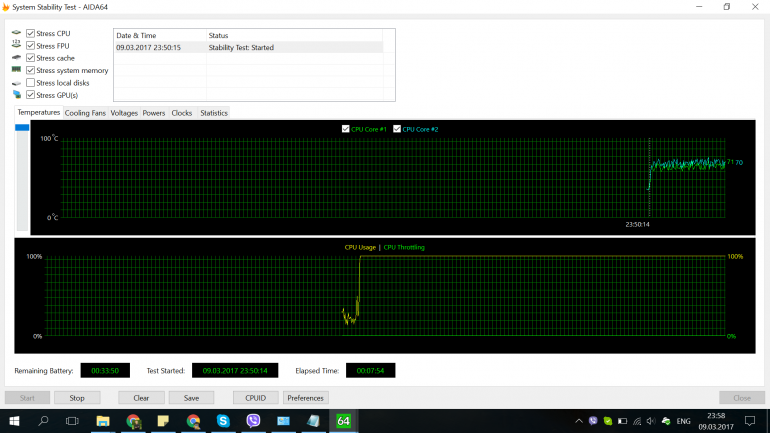Click the AIDA64 flame icon in the title bar
The width and height of the screenshot is (770, 433).
(6, 7)
